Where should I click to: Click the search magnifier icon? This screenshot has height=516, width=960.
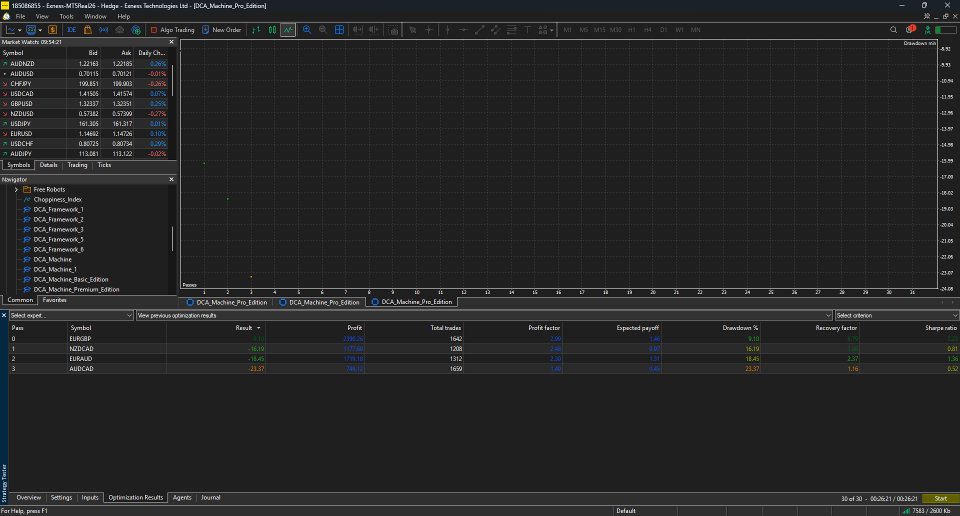coord(893,29)
